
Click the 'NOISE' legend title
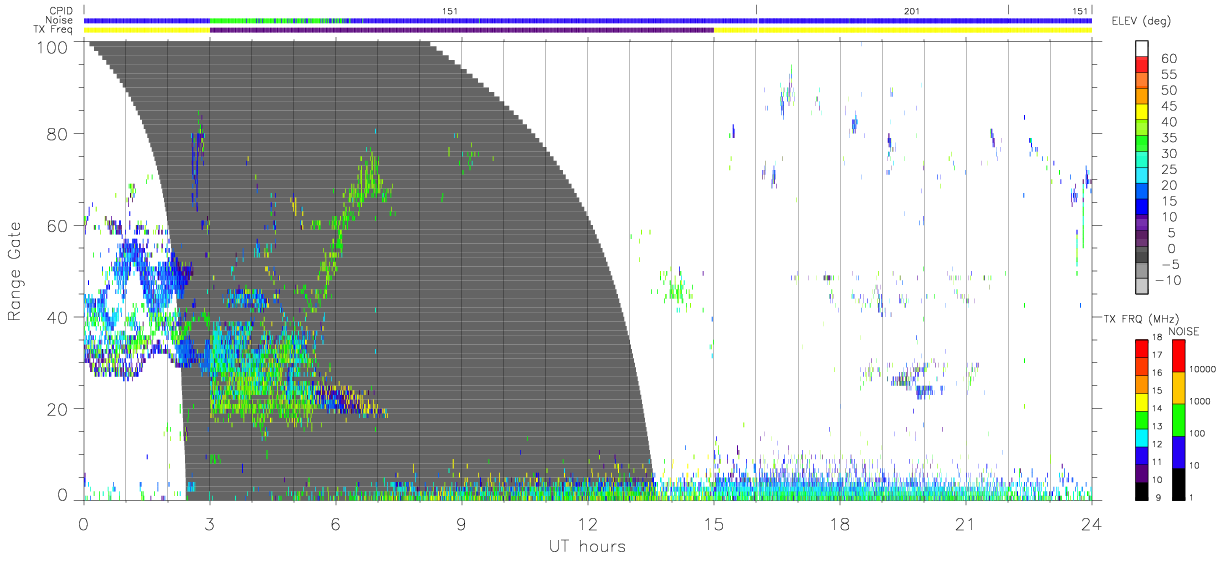pyautogui.click(x=1185, y=330)
